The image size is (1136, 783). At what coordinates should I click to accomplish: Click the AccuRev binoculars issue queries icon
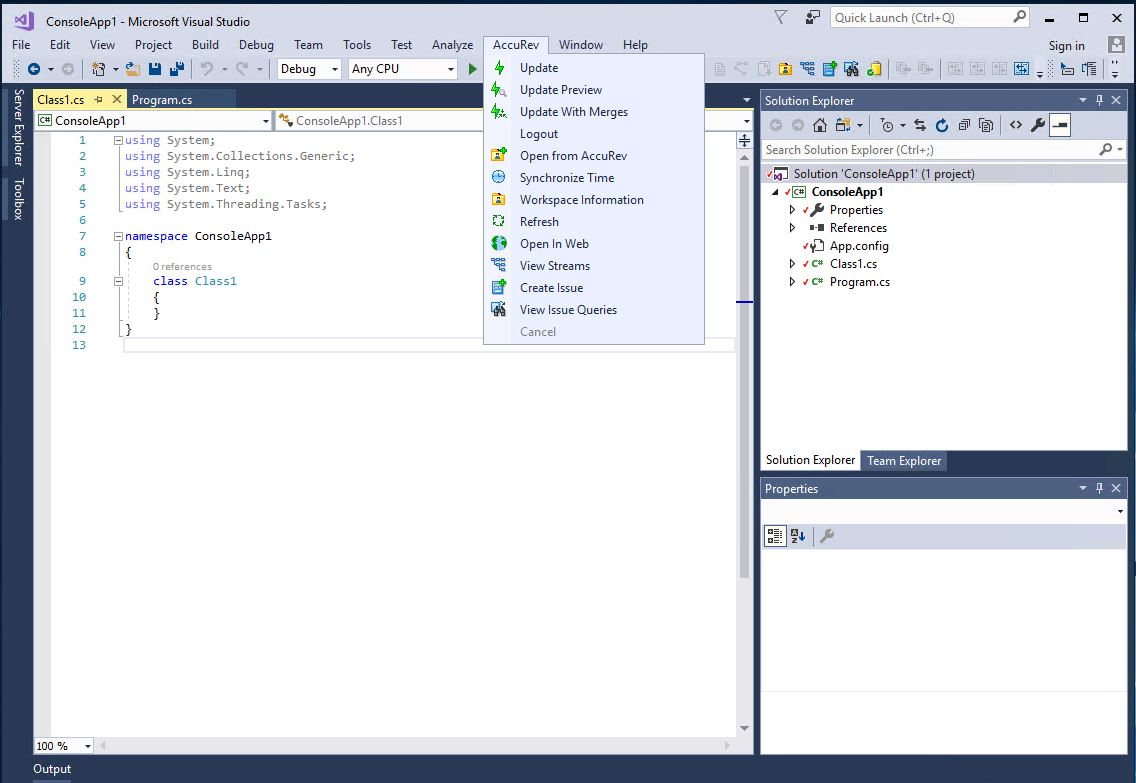pos(851,69)
